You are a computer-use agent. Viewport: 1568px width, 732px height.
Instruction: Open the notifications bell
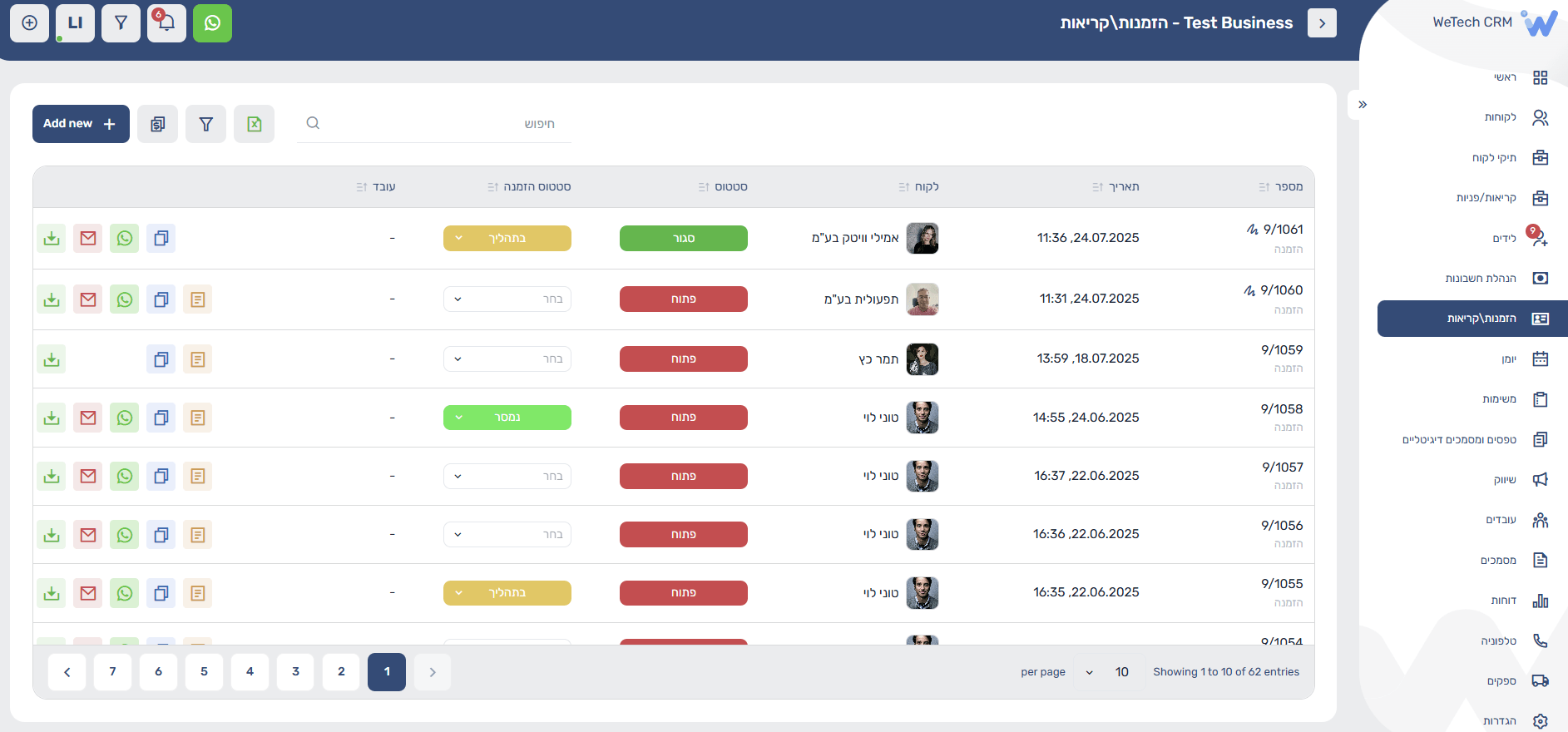(x=166, y=23)
